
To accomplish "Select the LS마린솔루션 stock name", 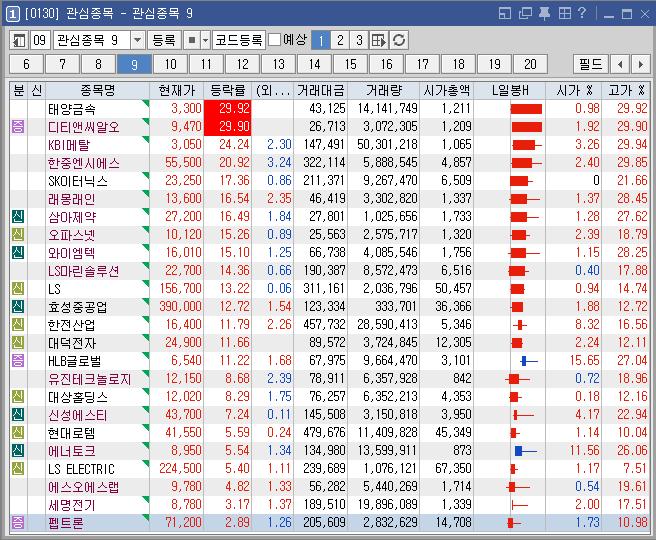I will 83,271.
